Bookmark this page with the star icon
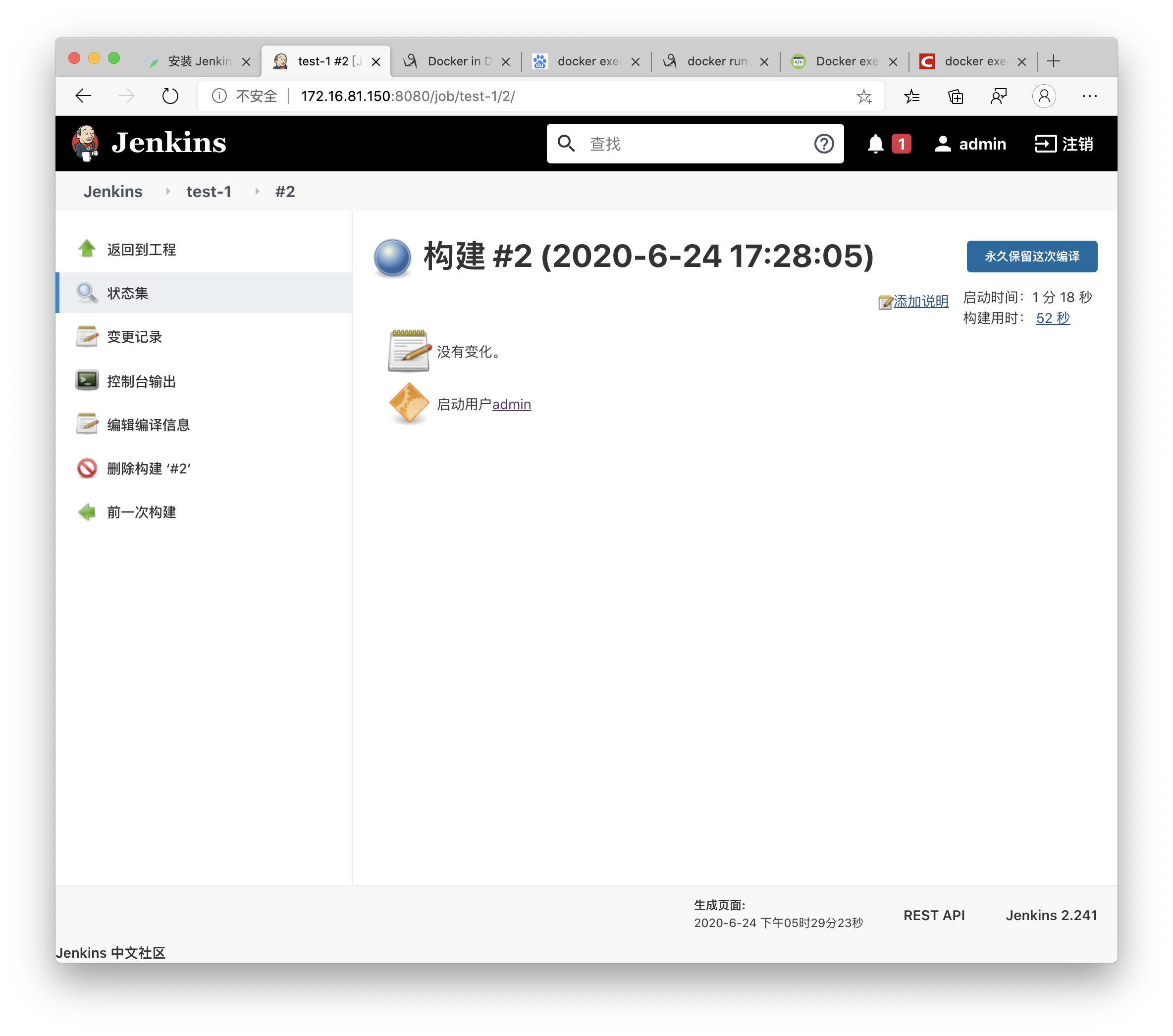 click(x=864, y=96)
